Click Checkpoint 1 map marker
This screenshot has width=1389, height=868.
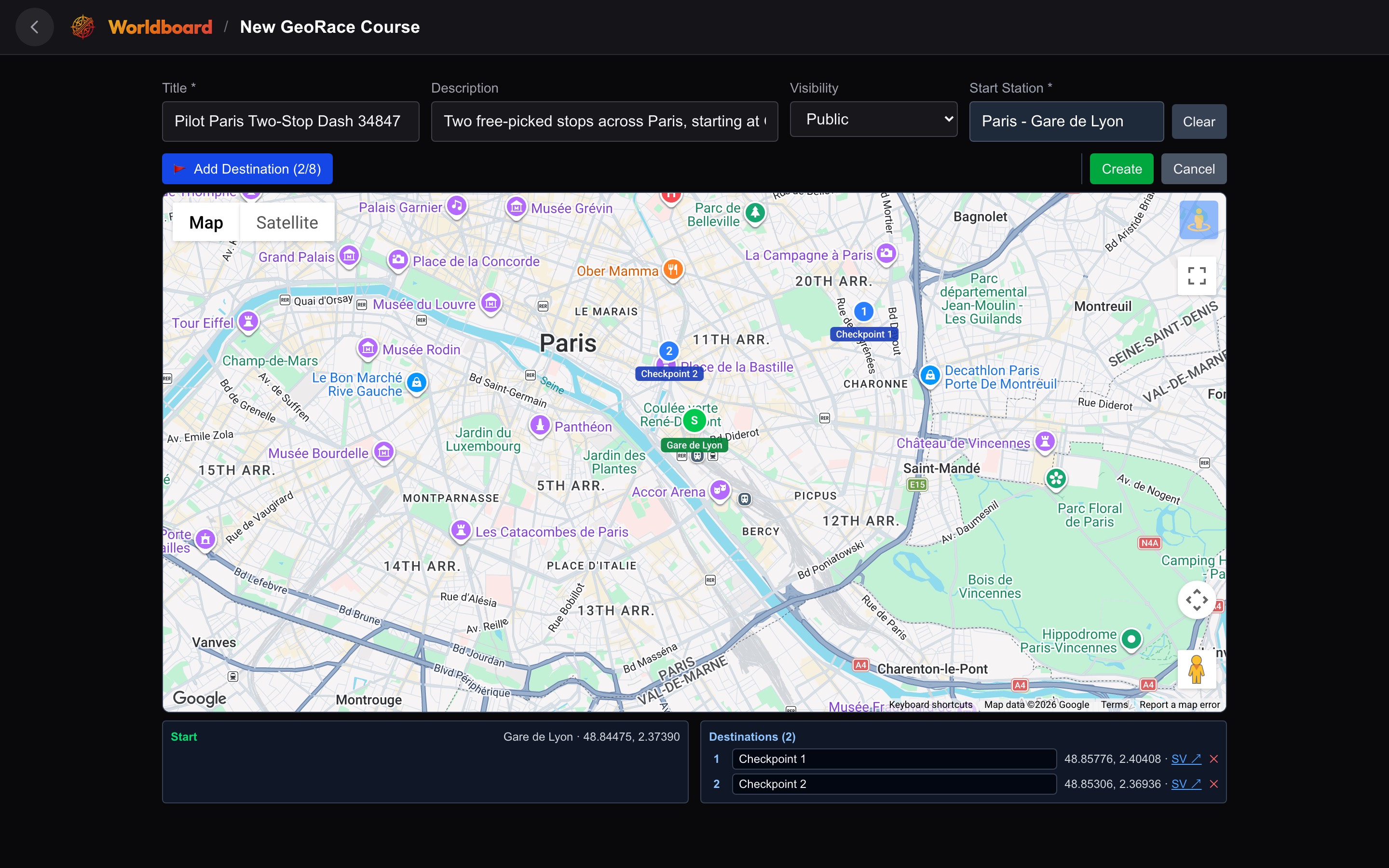(863, 312)
